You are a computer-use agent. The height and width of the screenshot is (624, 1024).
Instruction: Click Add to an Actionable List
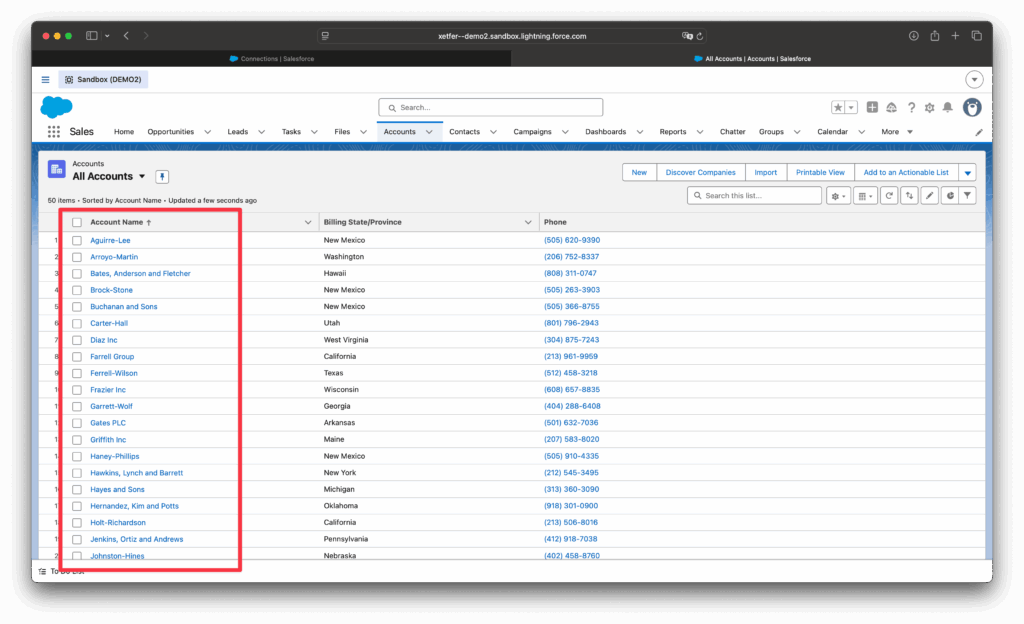click(x=906, y=173)
